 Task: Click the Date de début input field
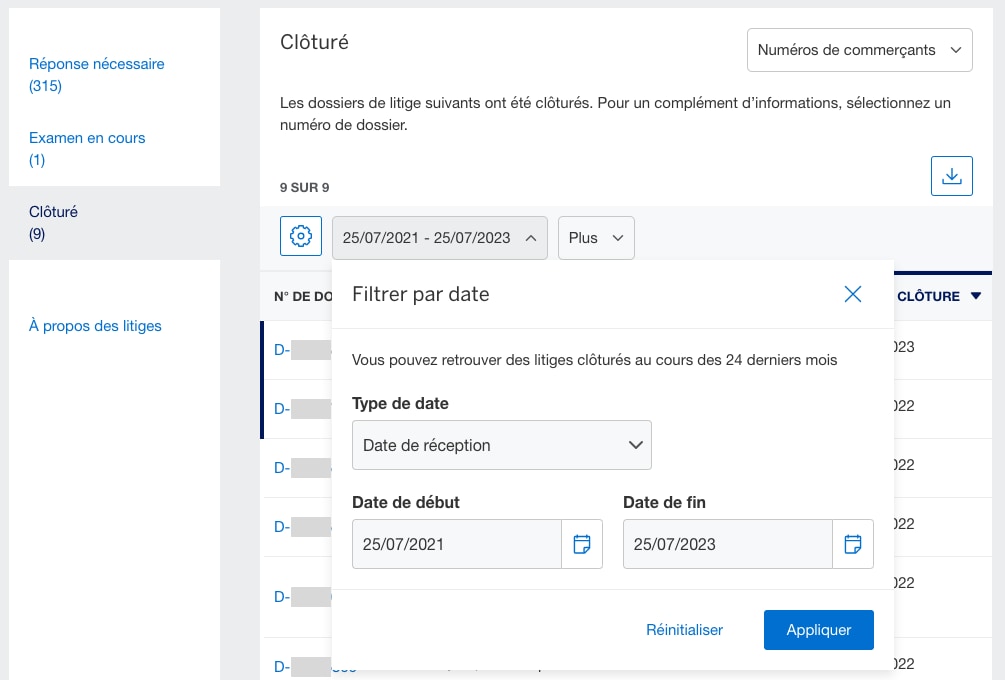pos(455,543)
